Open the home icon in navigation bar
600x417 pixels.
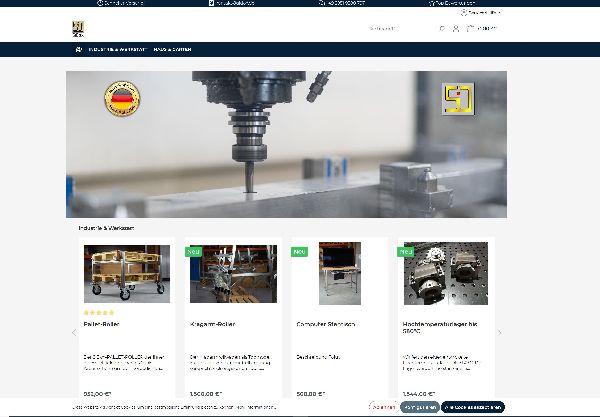[x=79, y=49]
